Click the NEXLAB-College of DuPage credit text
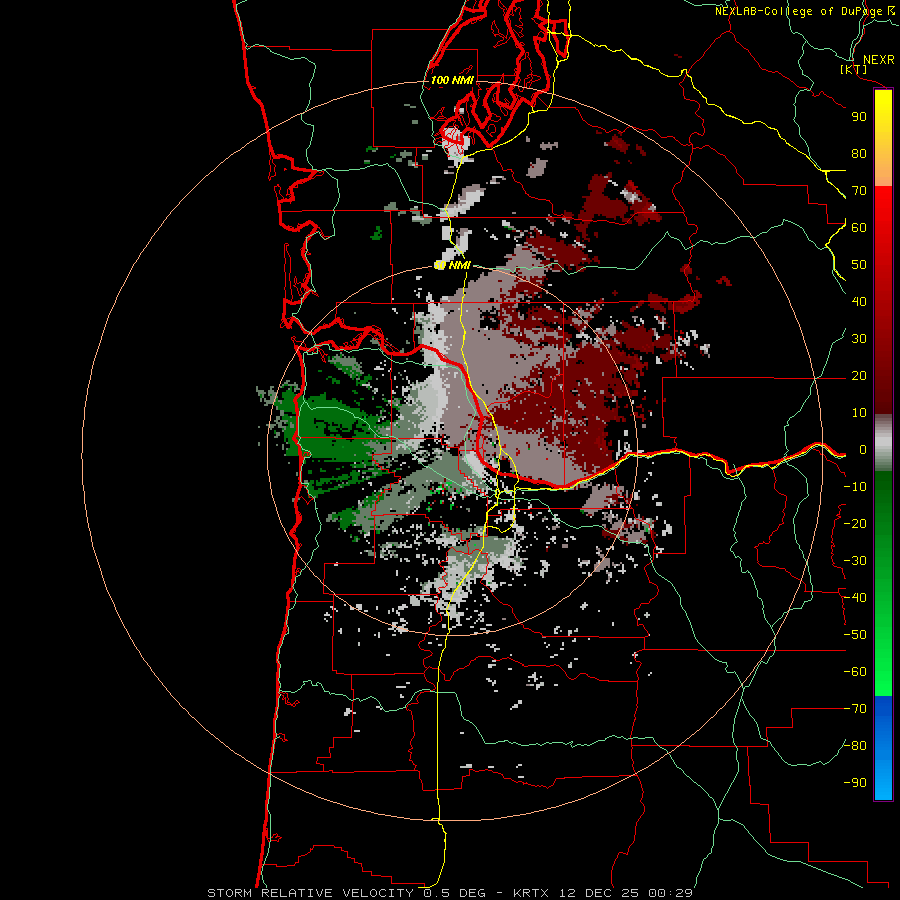Image resolution: width=900 pixels, height=900 pixels. pyautogui.click(x=799, y=11)
